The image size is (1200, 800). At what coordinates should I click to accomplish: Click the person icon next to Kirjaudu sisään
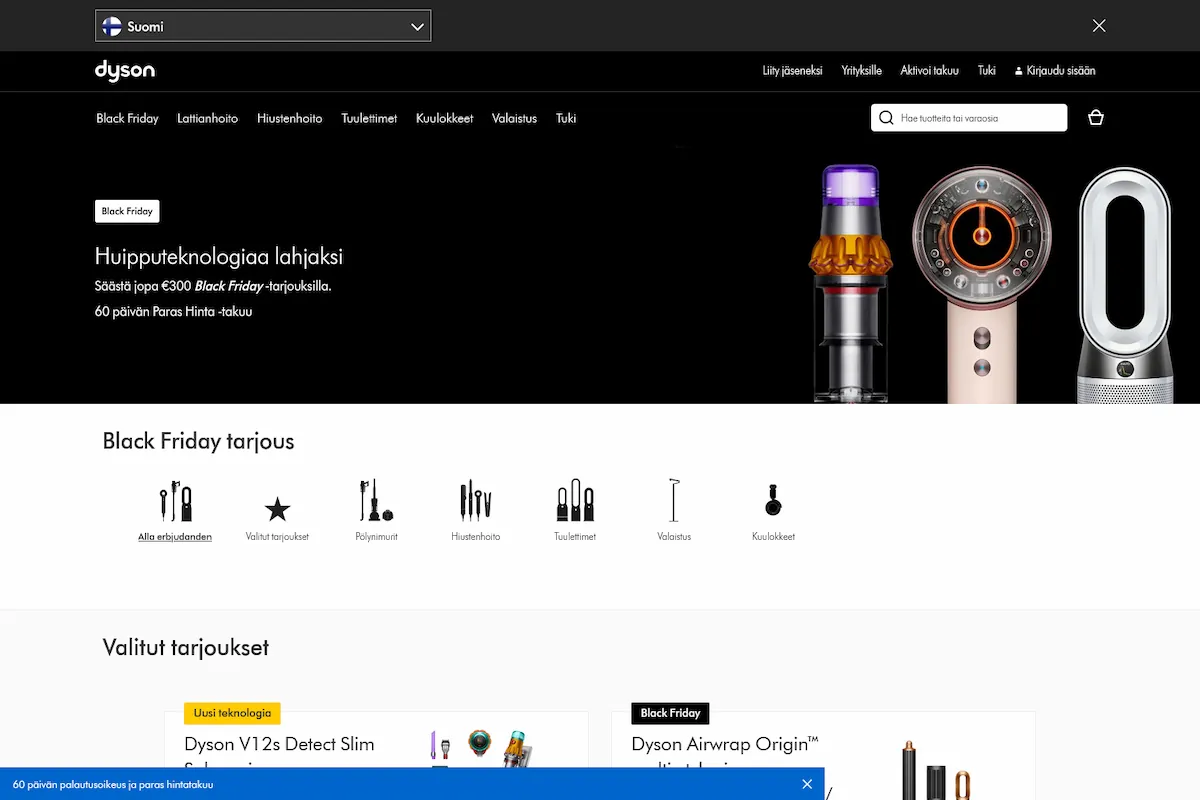1018,70
